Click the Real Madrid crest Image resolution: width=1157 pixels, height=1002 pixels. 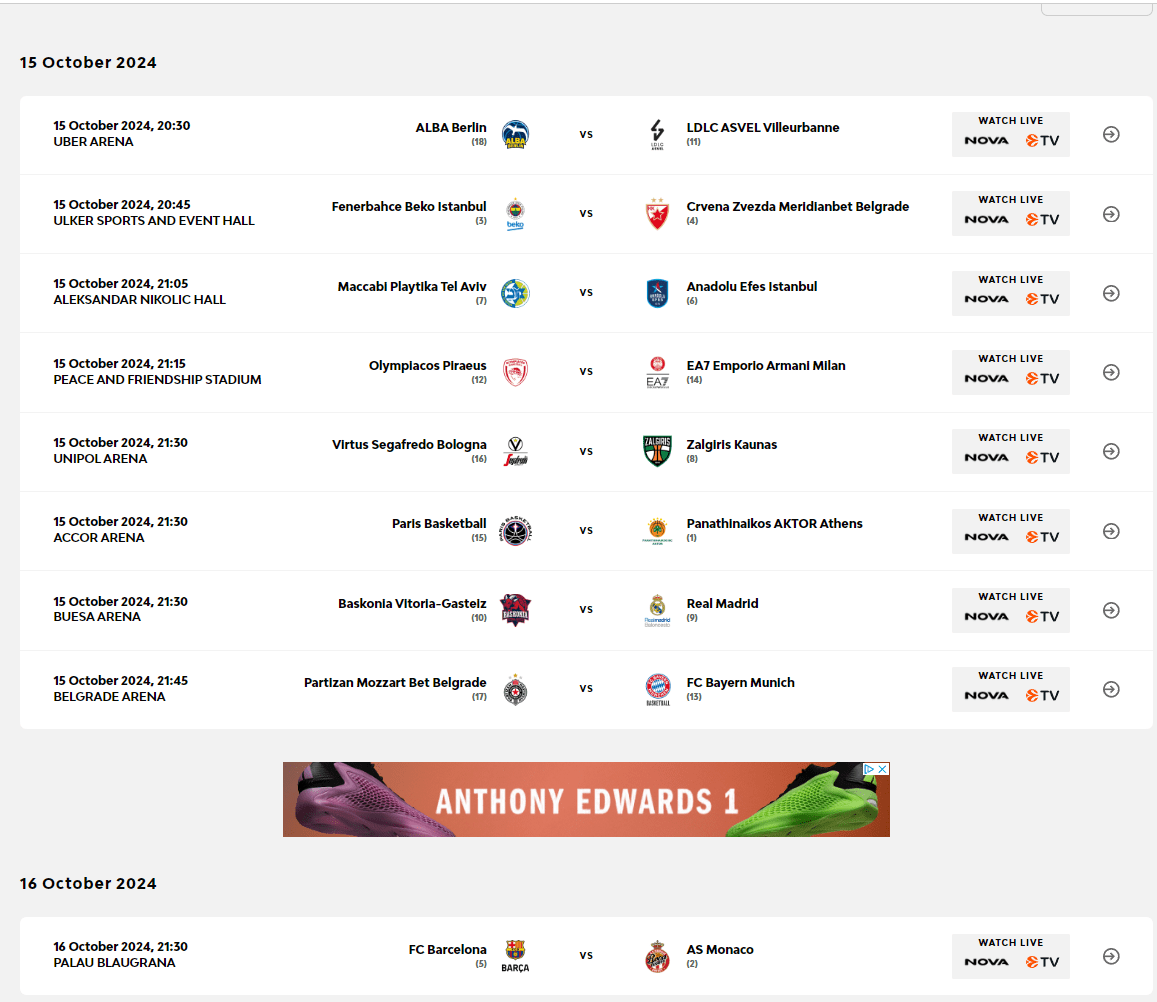[x=656, y=609]
